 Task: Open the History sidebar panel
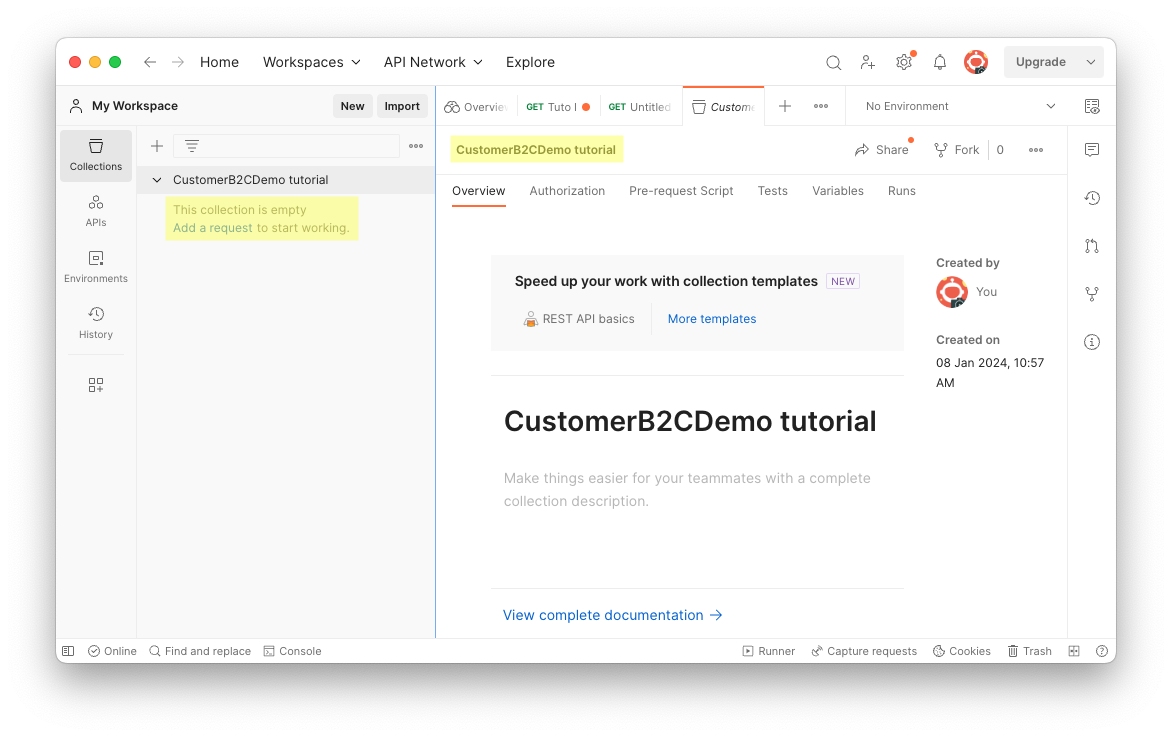96,323
